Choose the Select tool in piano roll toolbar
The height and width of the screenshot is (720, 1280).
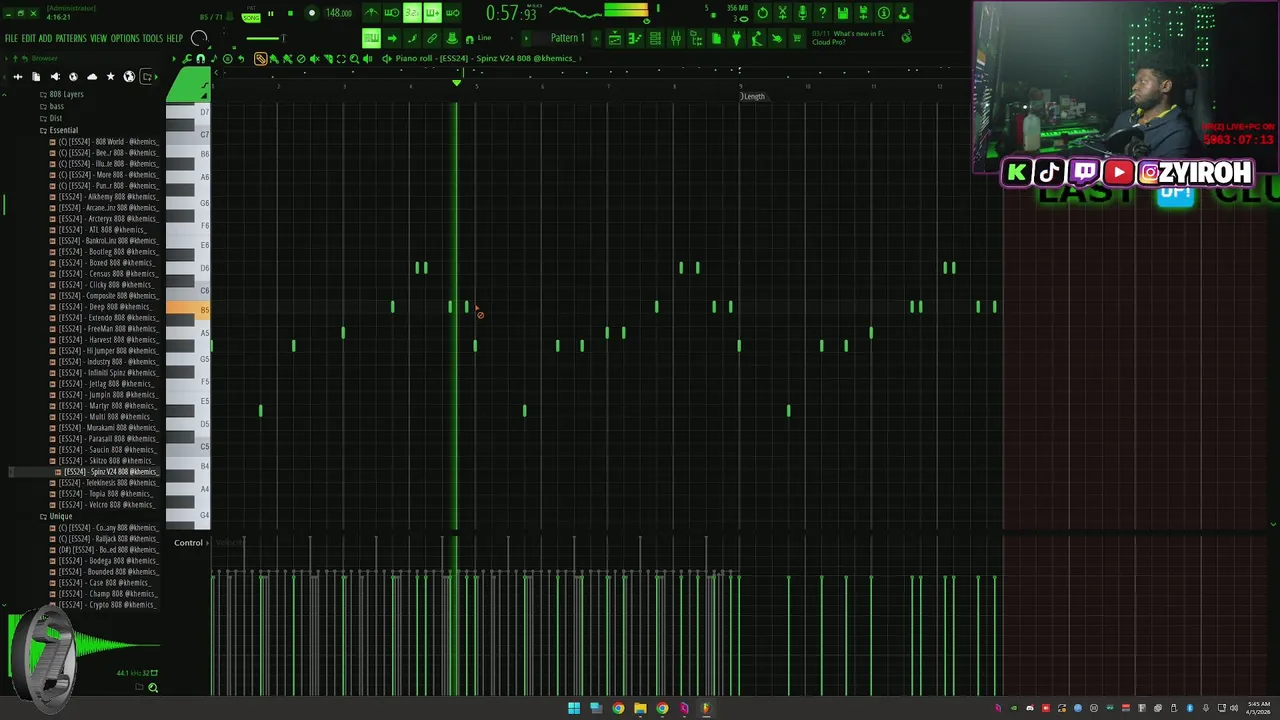(x=341, y=59)
